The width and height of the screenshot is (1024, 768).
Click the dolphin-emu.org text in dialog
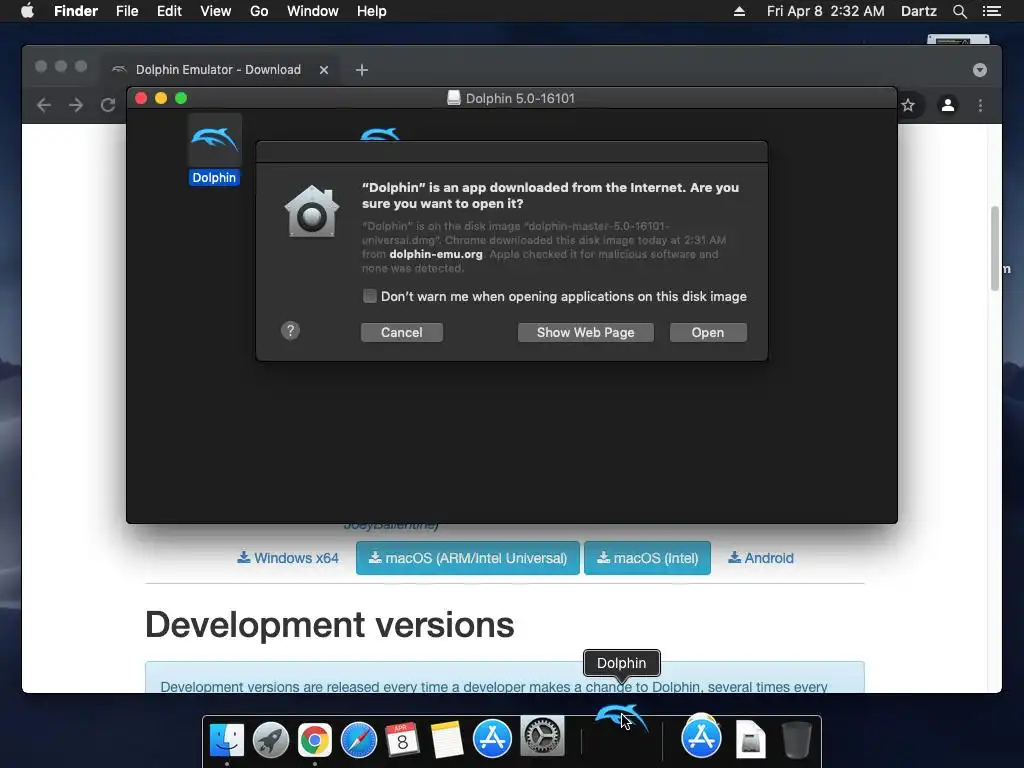(436, 254)
